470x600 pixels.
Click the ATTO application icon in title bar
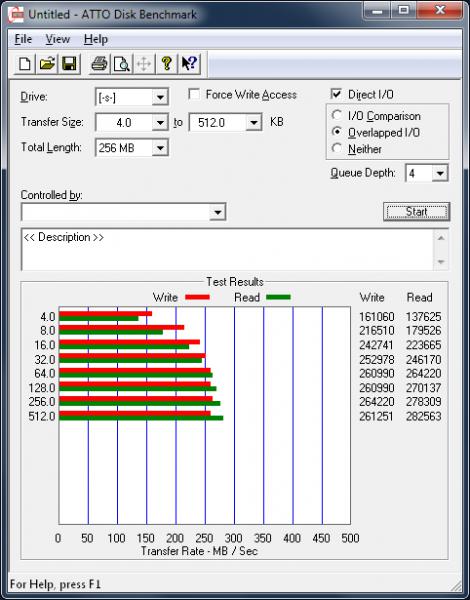tap(17, 15)
